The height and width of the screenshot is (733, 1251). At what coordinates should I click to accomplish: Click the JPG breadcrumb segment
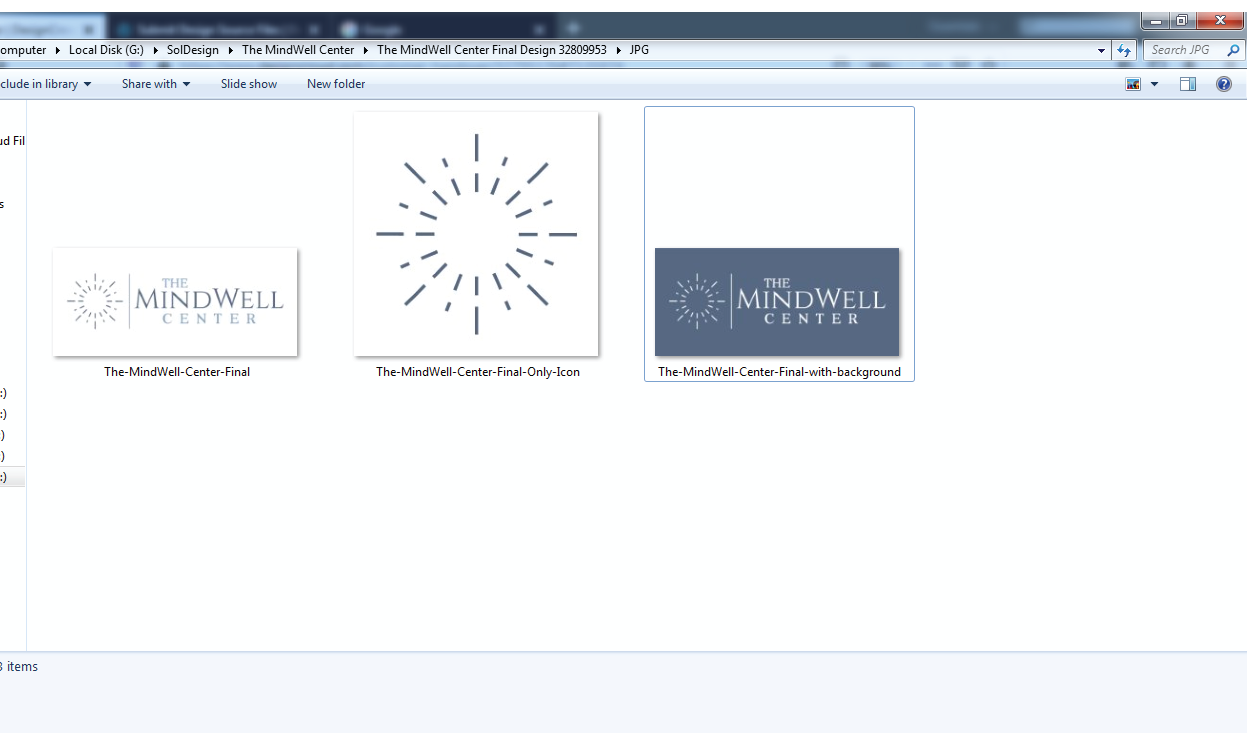(x=639, y=50)
